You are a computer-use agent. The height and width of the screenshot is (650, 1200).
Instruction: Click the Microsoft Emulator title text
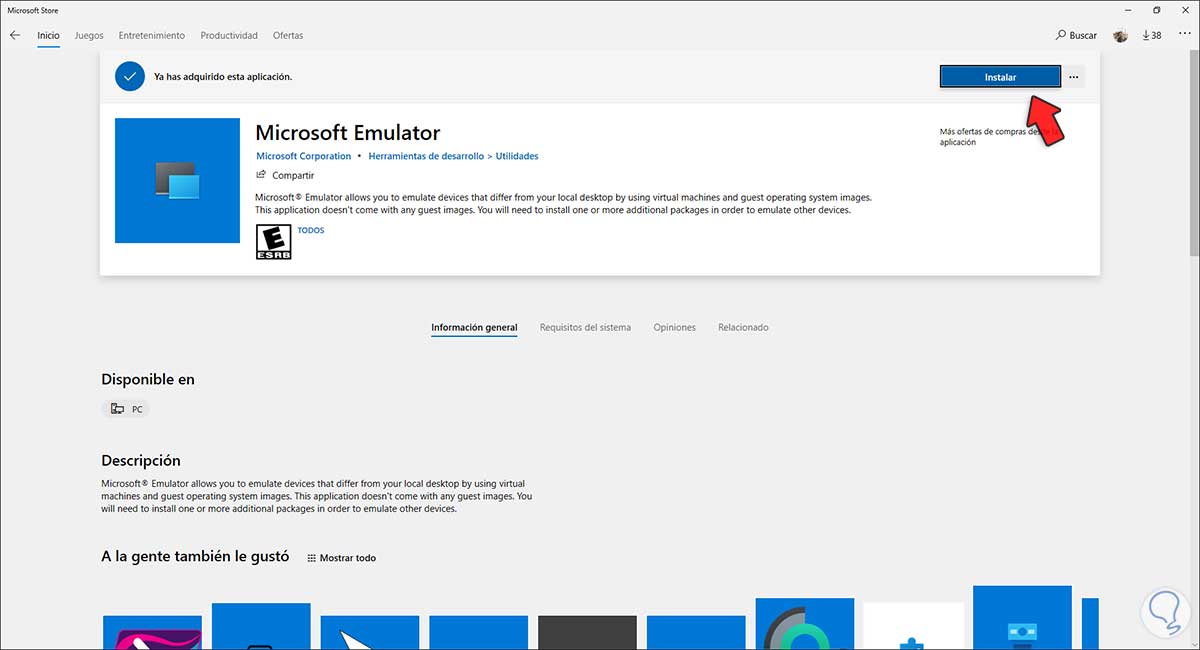pyautogui.click(x=348, y=132)
